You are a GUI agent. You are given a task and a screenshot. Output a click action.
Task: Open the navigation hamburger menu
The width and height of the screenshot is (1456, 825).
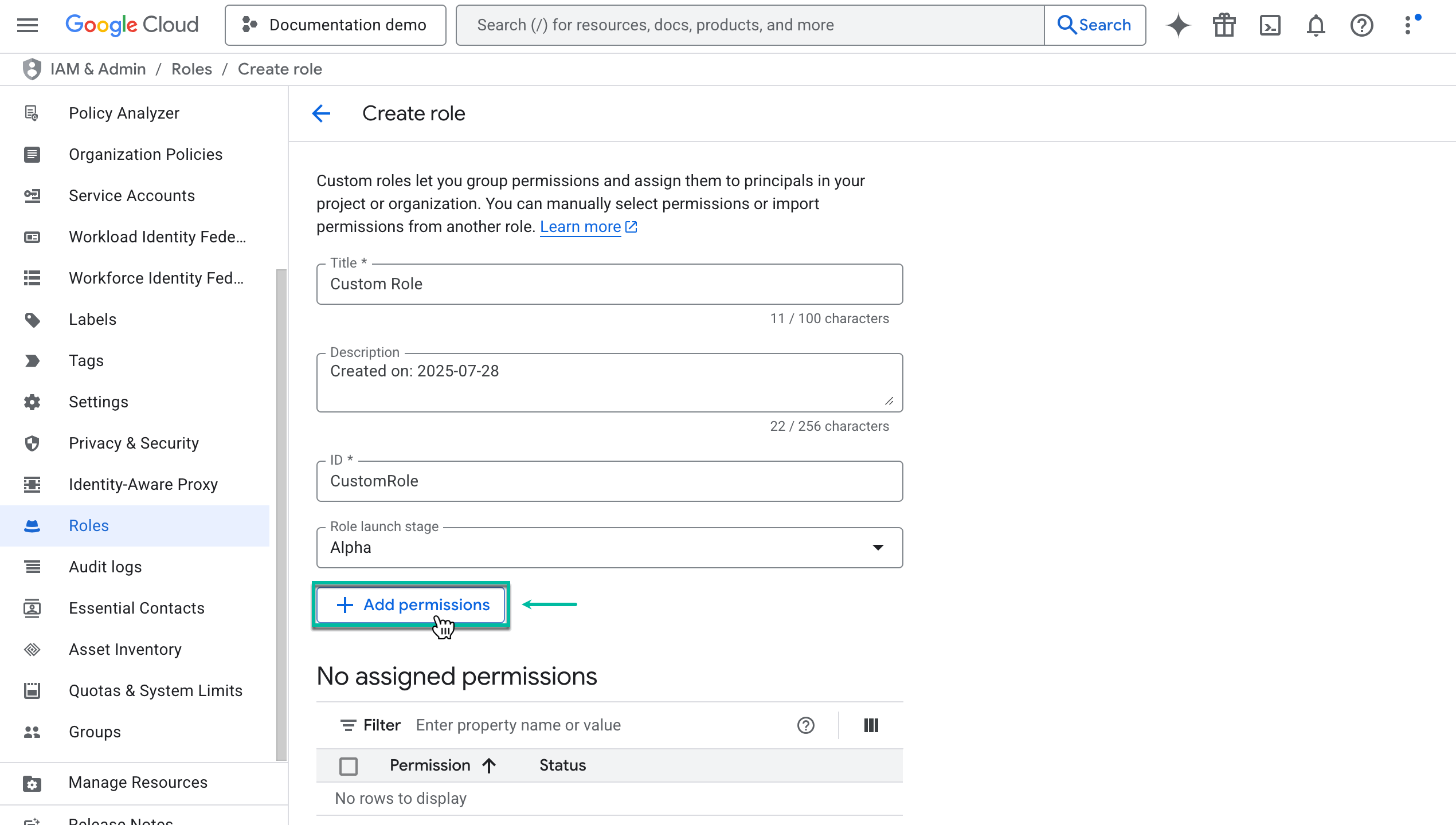[26, 25]
